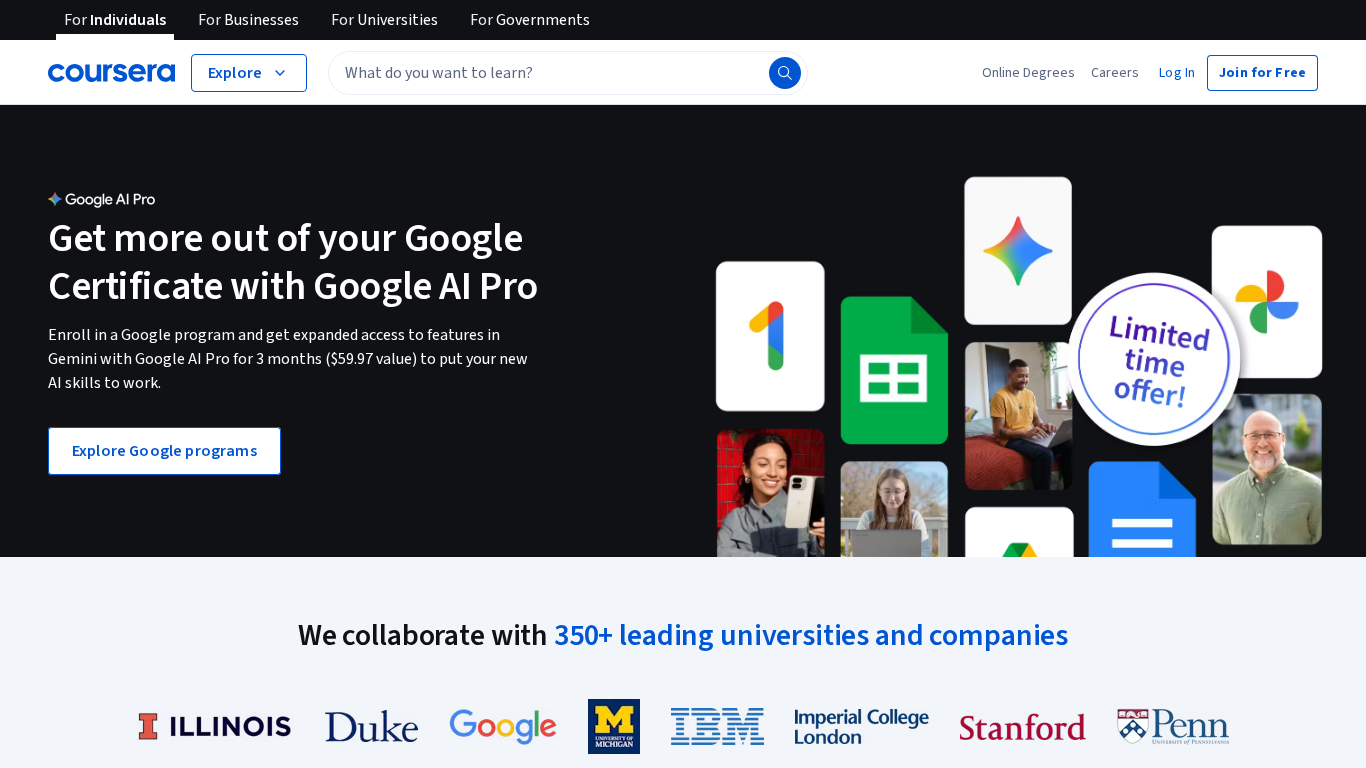Switch to the For Universities tab

[x=384, y=19]
